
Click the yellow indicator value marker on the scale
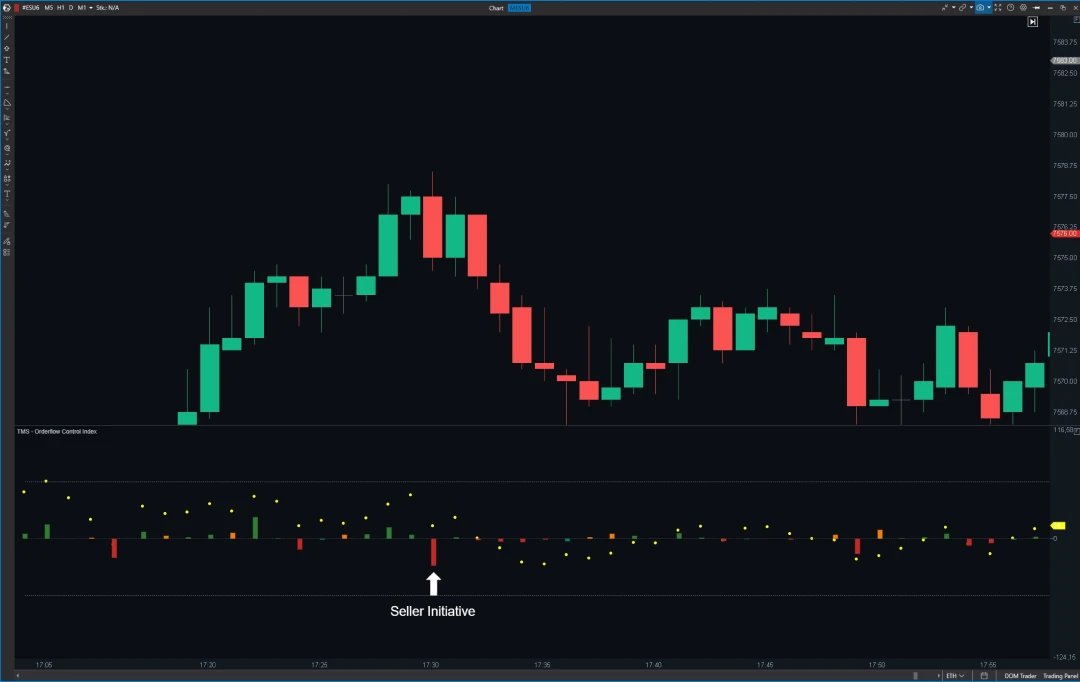point(1058,526)
